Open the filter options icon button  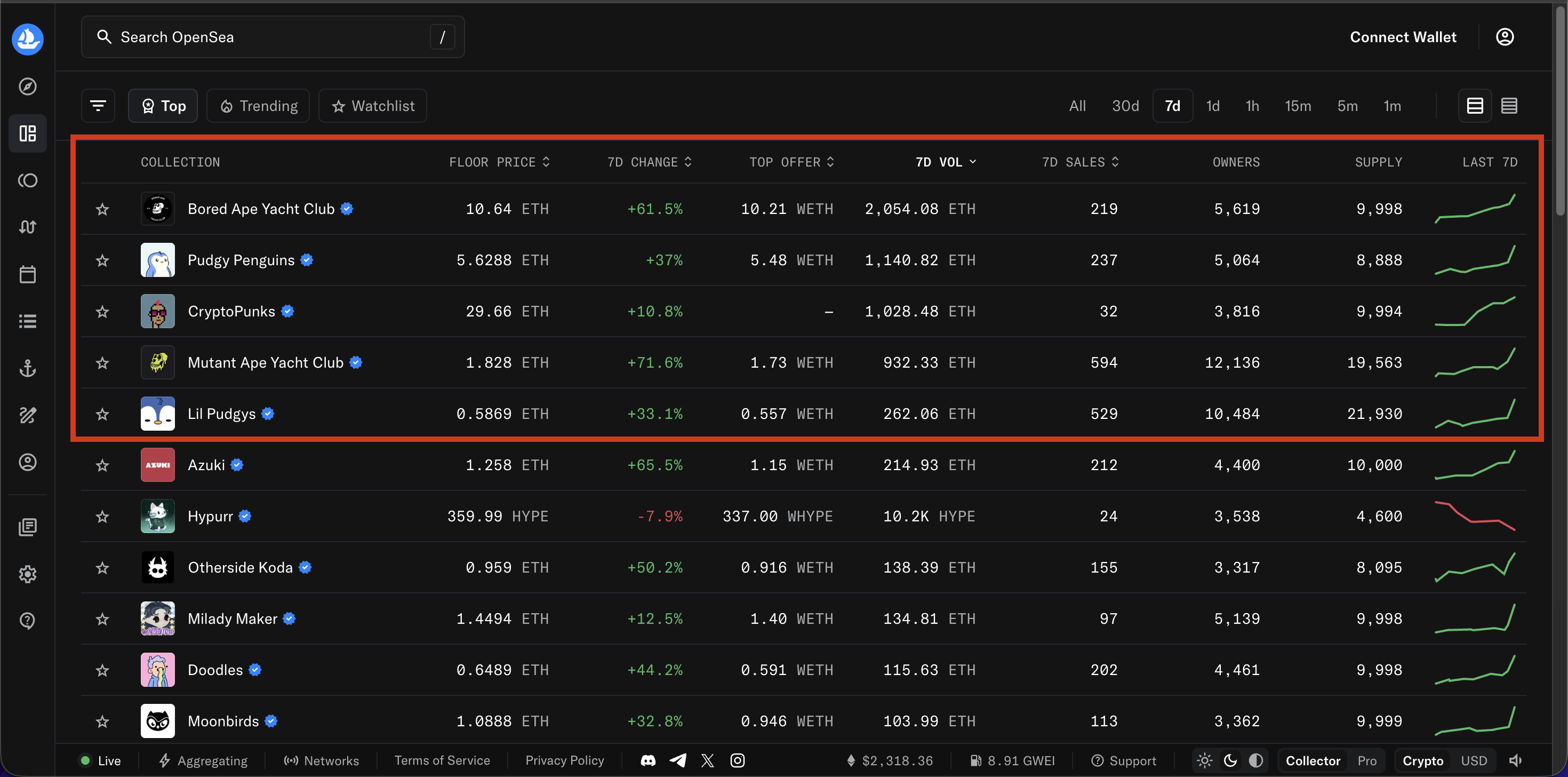click(x=98, y=106)
